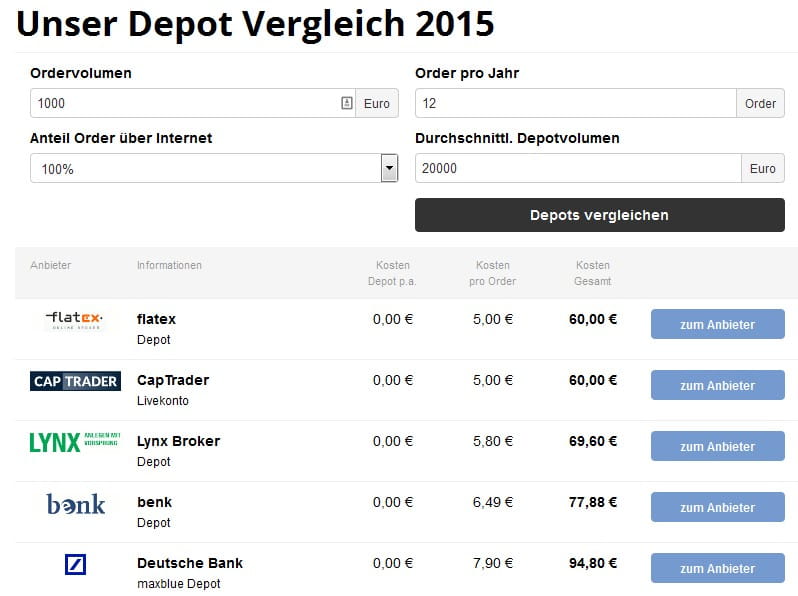Viewport: 798px width, 596px height.
Task: Focus the Durchschnittl. Depotvolumen input field
Action: tap(578, 168)
